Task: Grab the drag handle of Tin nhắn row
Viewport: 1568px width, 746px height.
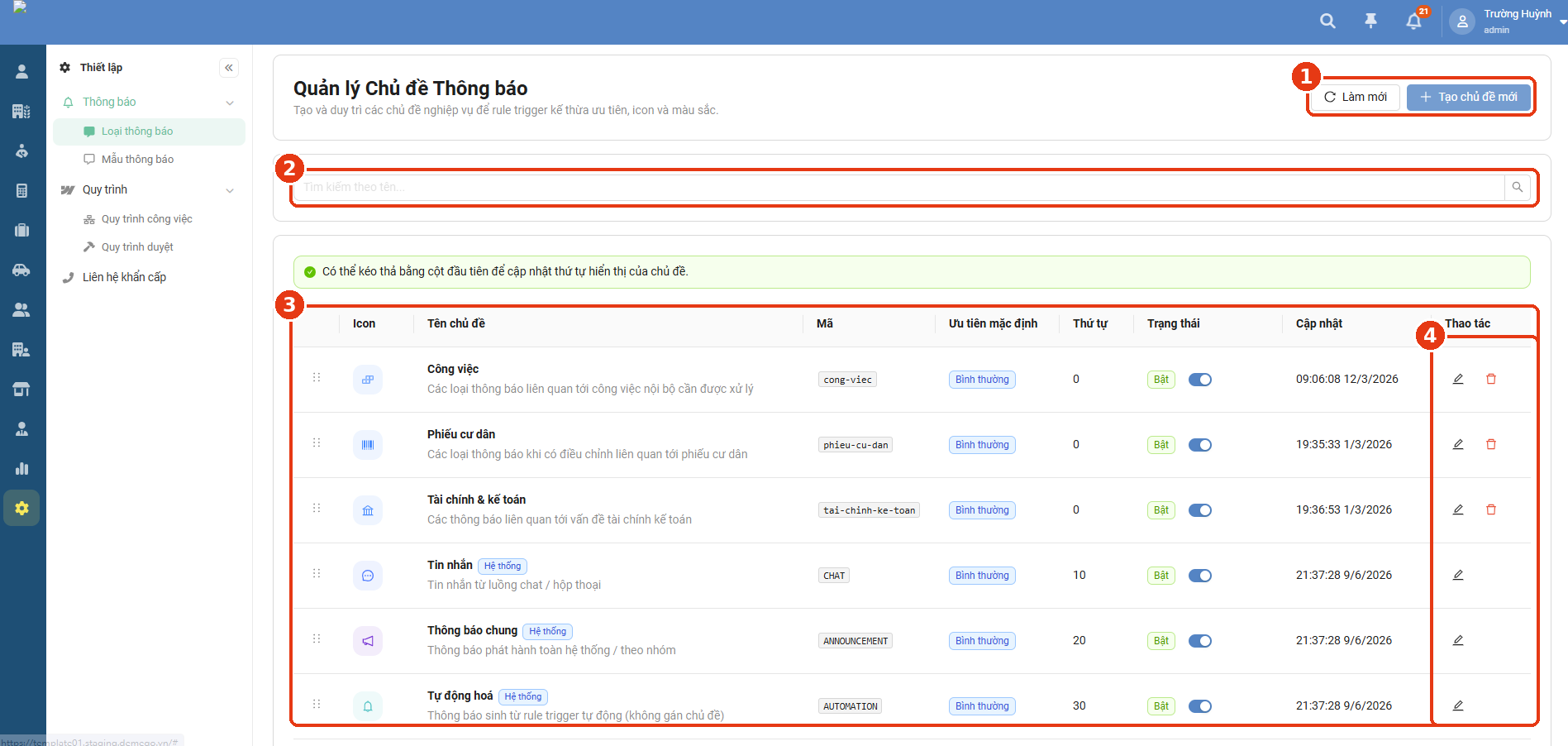Action: [317, 573]
